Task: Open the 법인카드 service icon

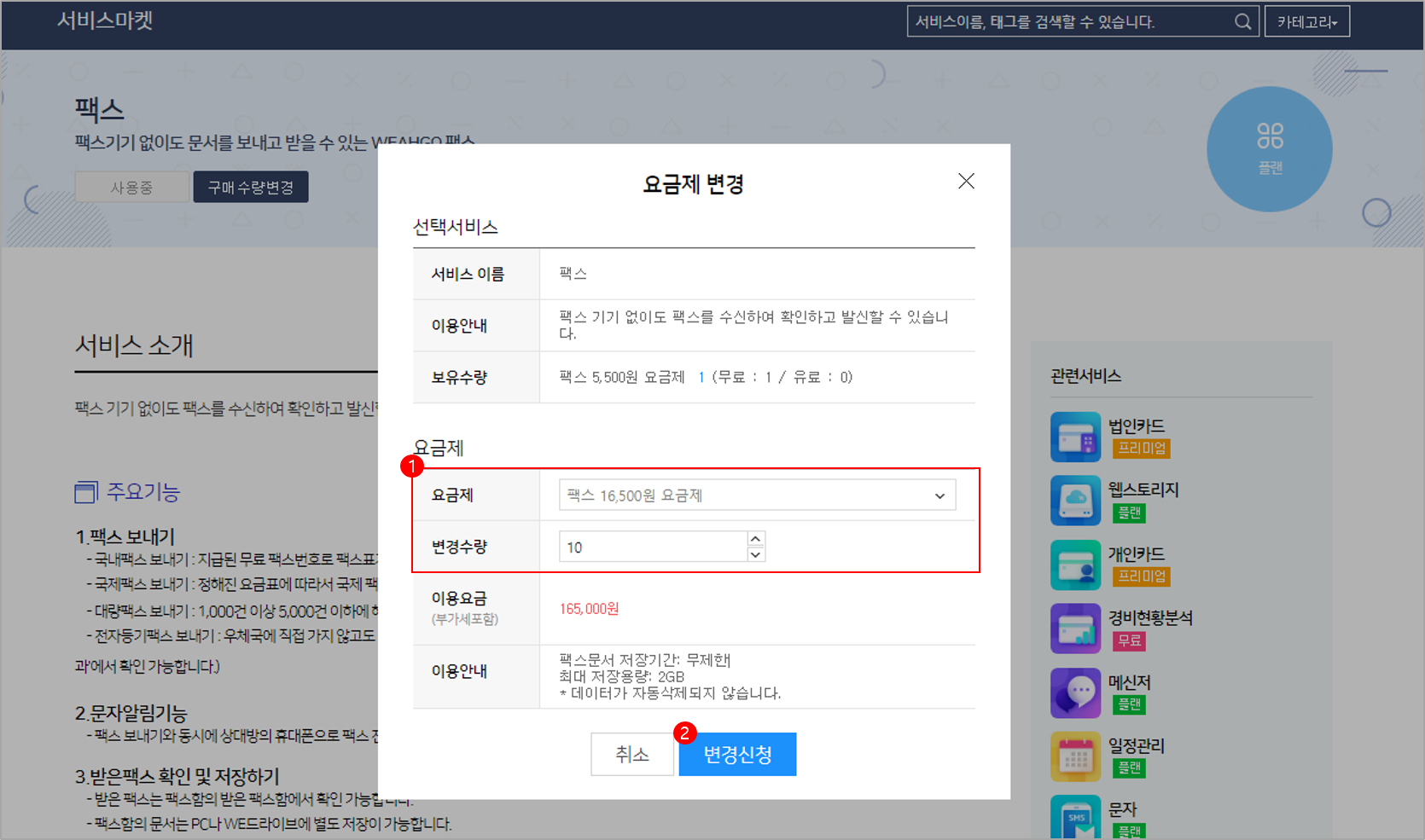Action: pos(1075,437)
